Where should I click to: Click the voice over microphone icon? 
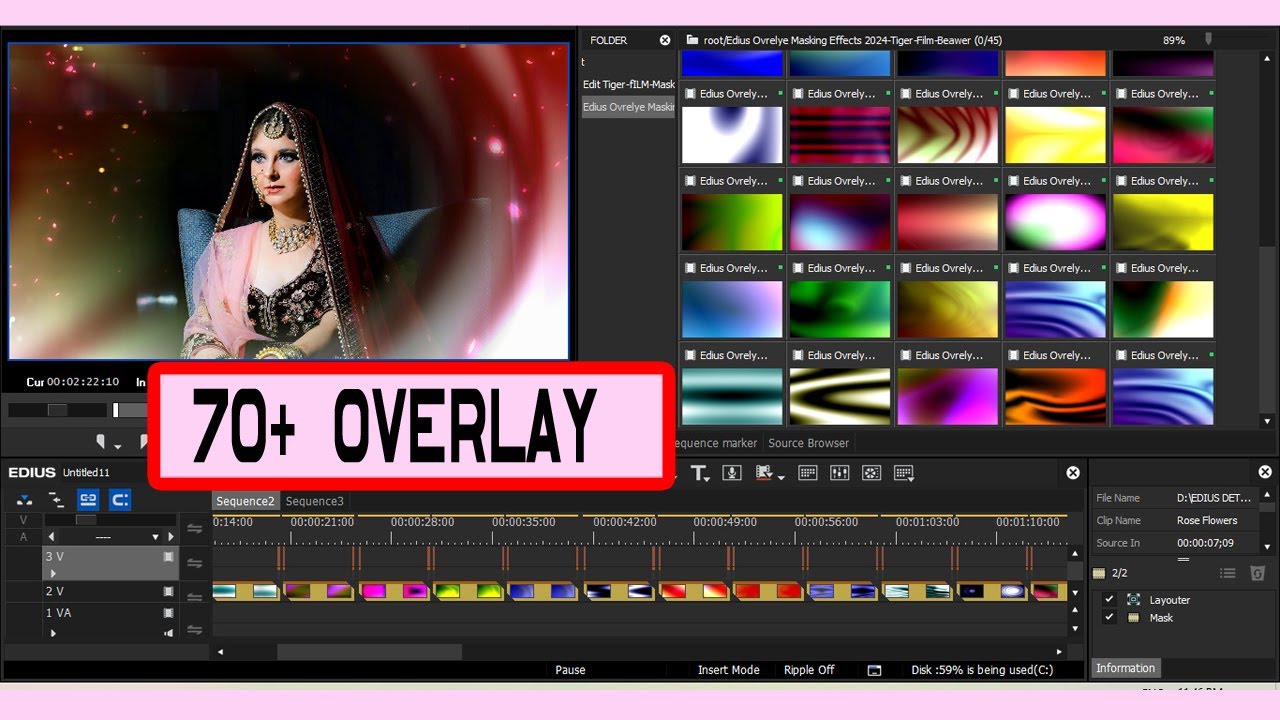tap(731, 473)
